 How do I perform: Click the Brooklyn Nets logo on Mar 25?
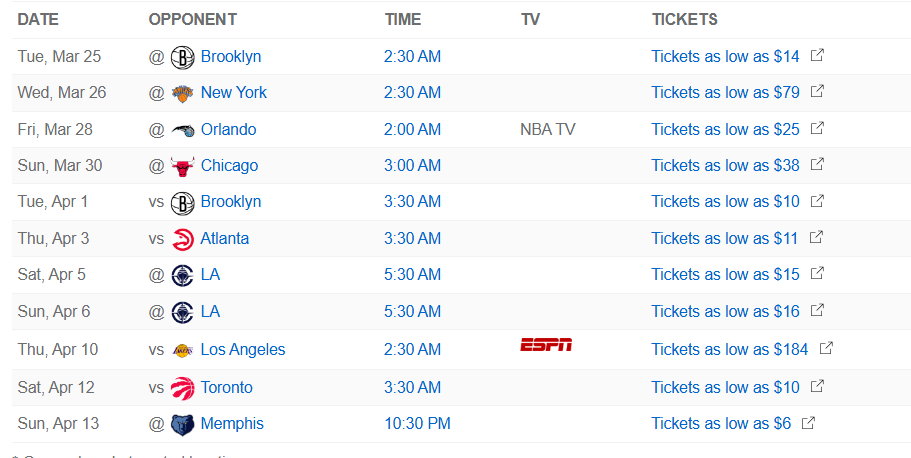point(182,57)
